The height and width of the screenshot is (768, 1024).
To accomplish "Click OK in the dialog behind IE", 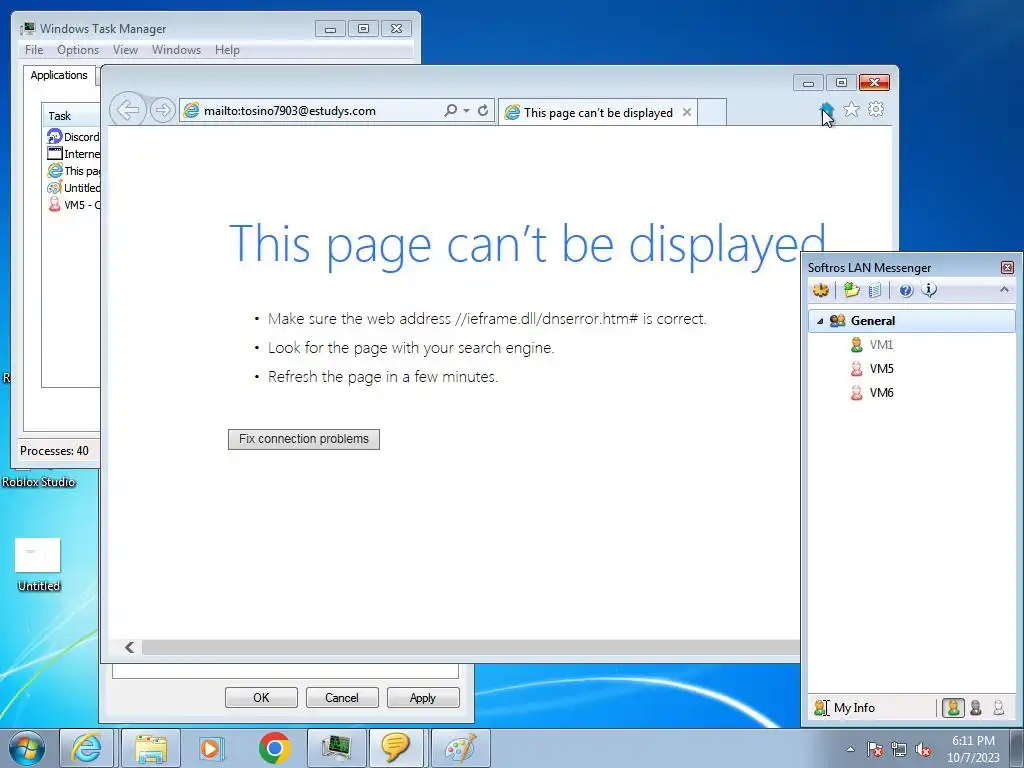I will [261, 697].
